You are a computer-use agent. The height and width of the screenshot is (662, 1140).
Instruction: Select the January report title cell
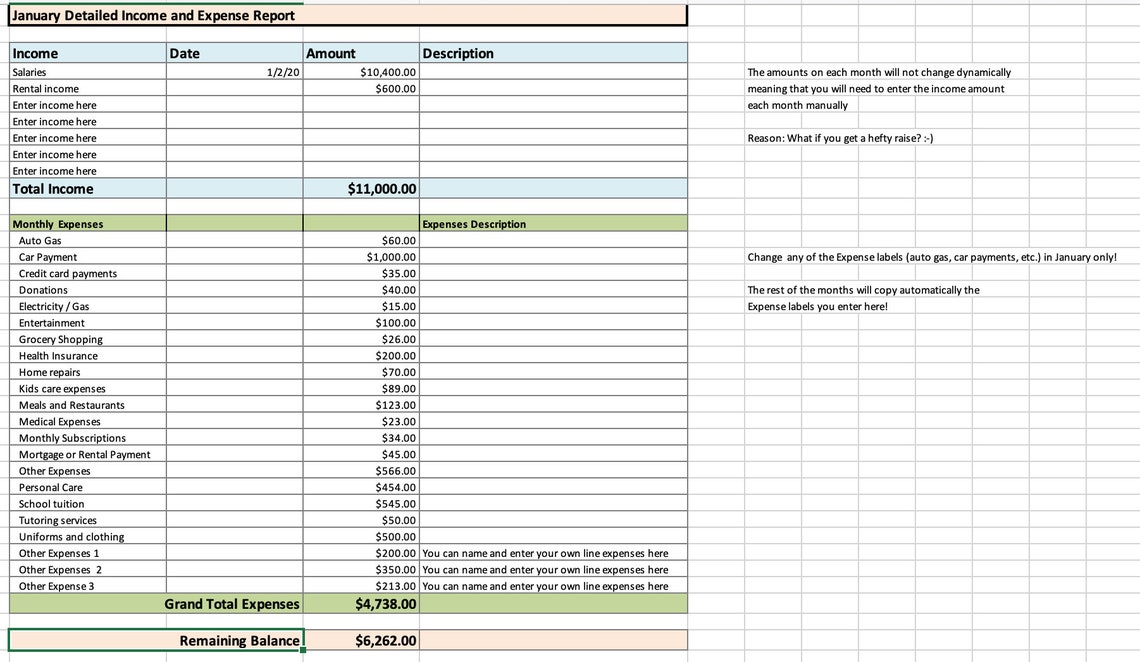click(x=150, y=15)
